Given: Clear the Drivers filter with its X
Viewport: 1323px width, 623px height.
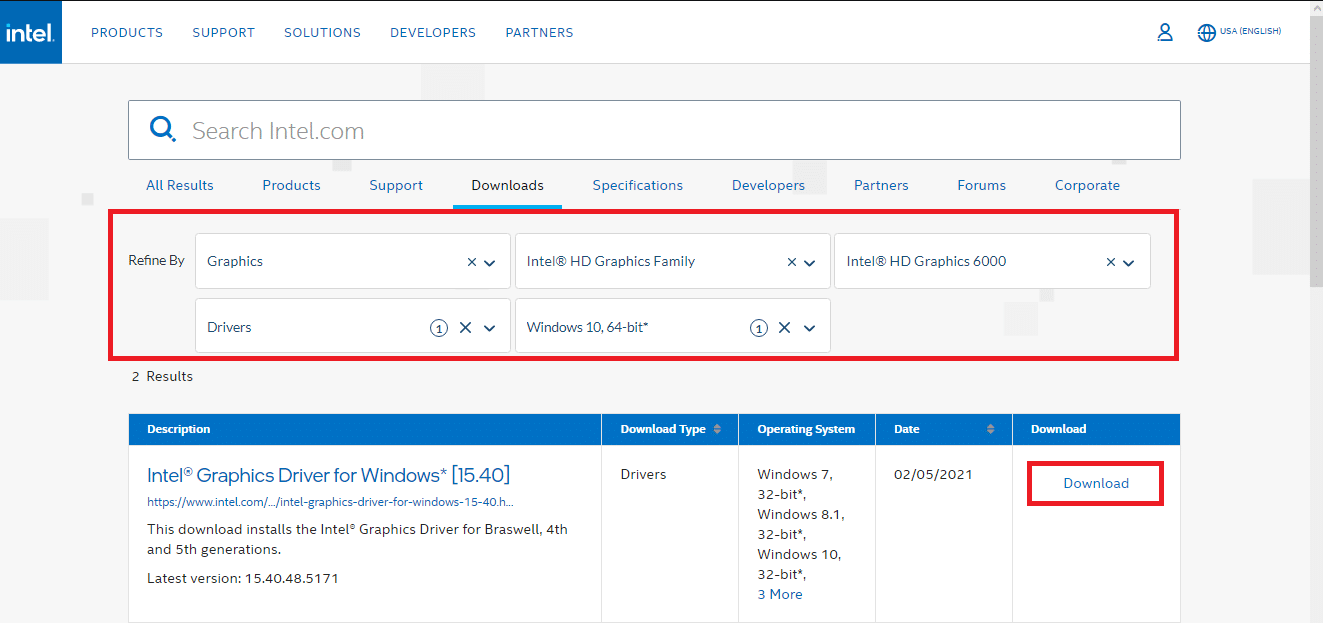Looking at the screenshot, I should tap(465, 326).
